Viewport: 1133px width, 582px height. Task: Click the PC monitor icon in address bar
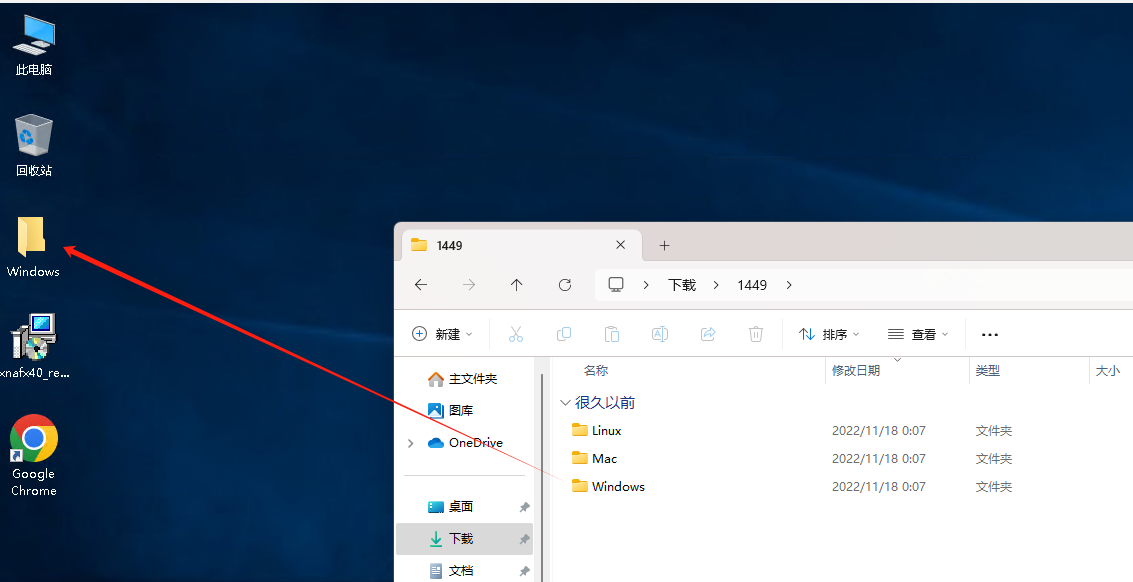coord(616,285)
